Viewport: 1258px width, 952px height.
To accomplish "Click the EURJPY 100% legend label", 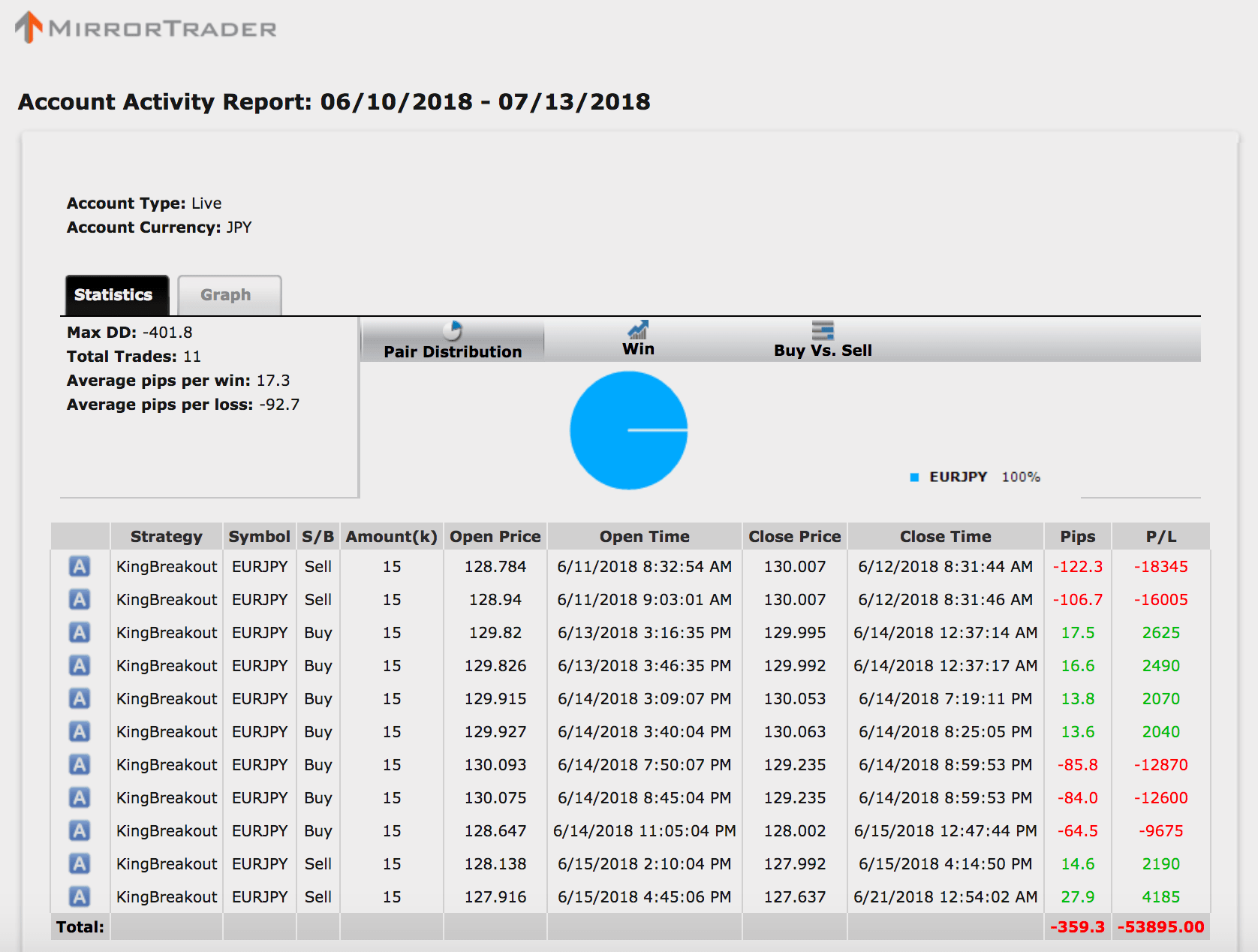I will (x=985, y=478).
